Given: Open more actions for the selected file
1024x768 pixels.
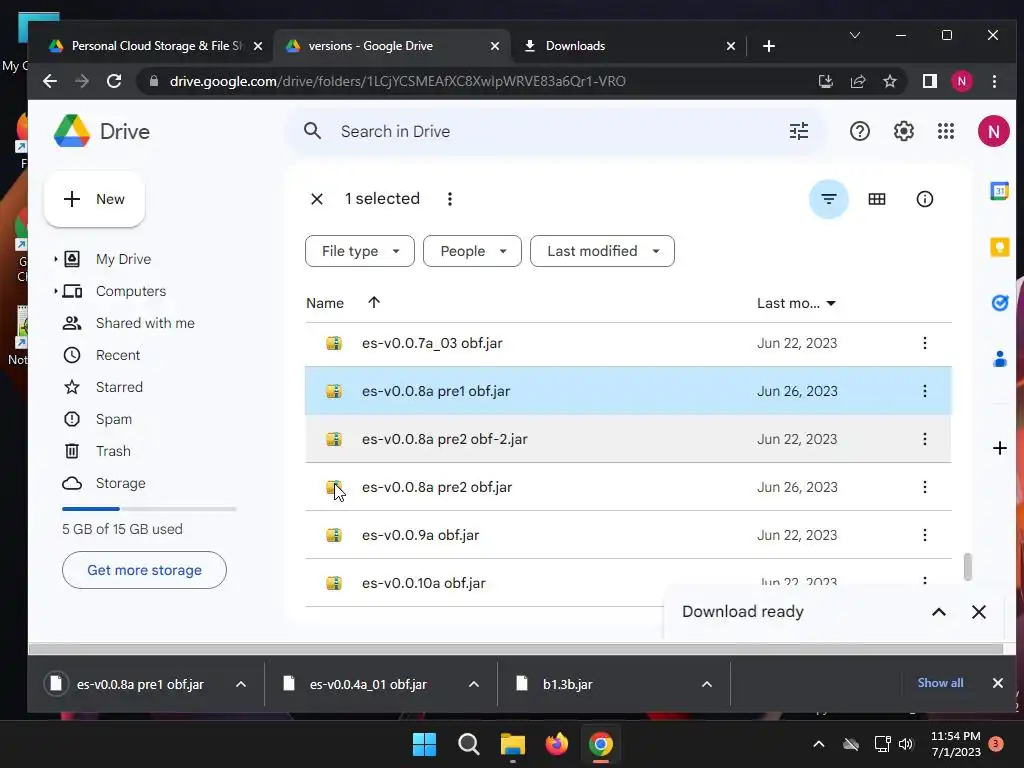Looking at the screenshot, I should point(449,199).
